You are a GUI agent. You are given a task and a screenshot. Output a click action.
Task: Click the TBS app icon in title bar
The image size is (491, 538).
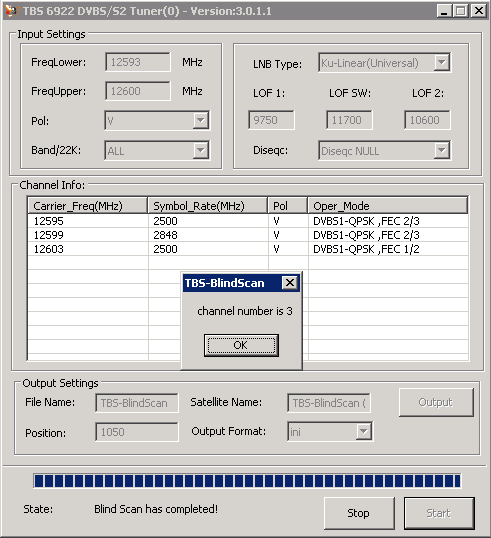pos(11,11)
